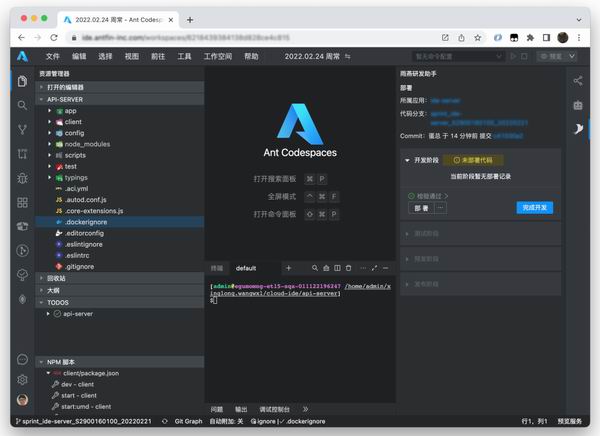Click the run play icon in top toolbar

pyautogui.click(x=514, y=56)
